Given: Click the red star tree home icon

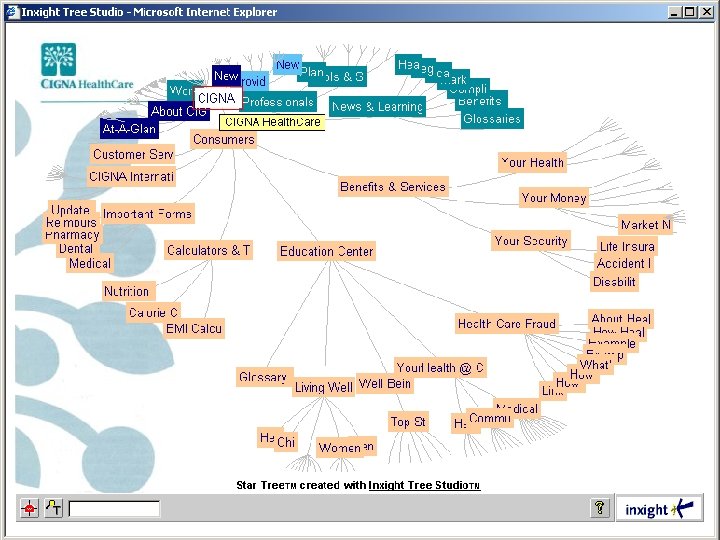Looking at the screenshot, I should (29, 508).
